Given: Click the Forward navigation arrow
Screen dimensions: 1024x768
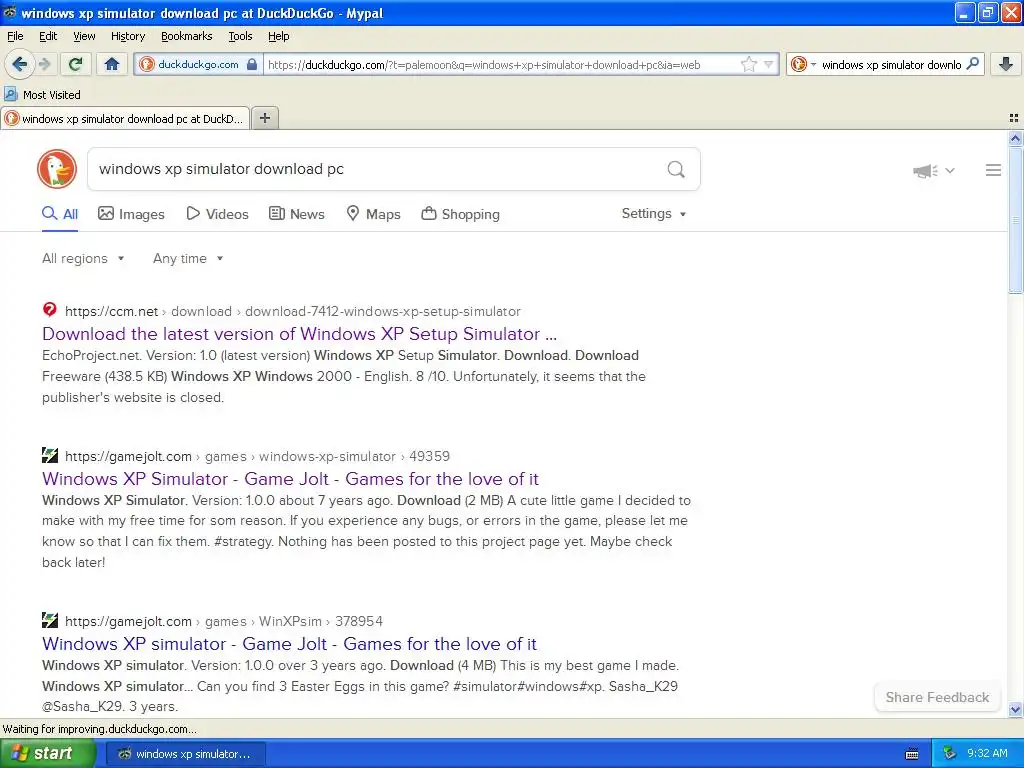Looking at the screenshot, I should click(x=44, y=64).
